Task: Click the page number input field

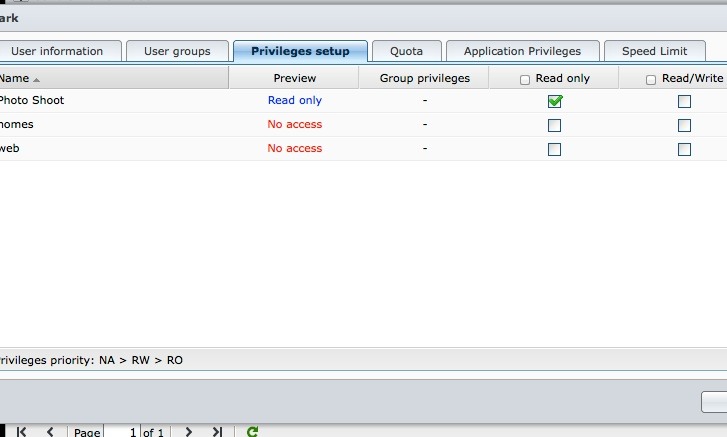Action: click(x=120, y=432)
